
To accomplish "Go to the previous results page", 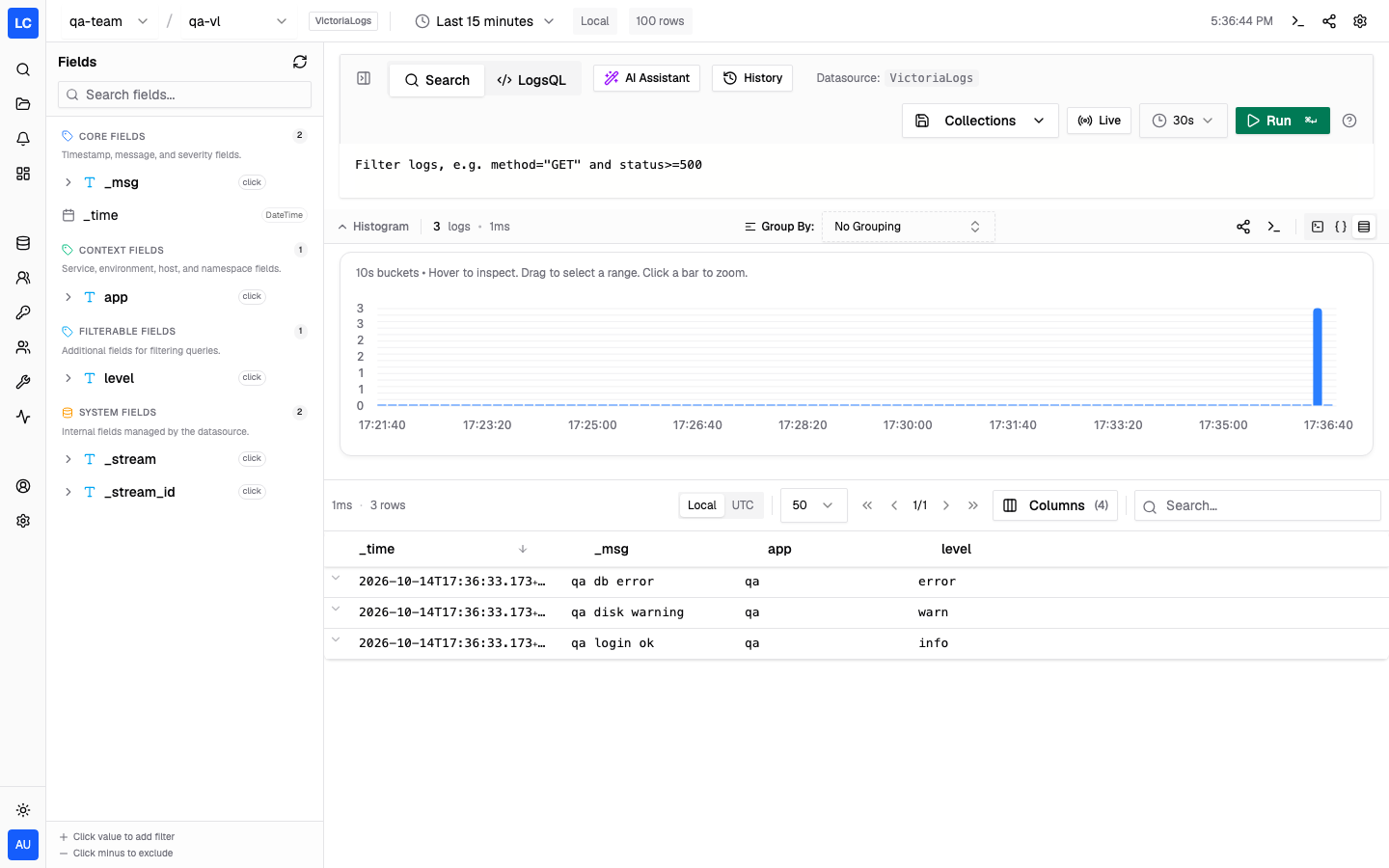I will 894,505.
